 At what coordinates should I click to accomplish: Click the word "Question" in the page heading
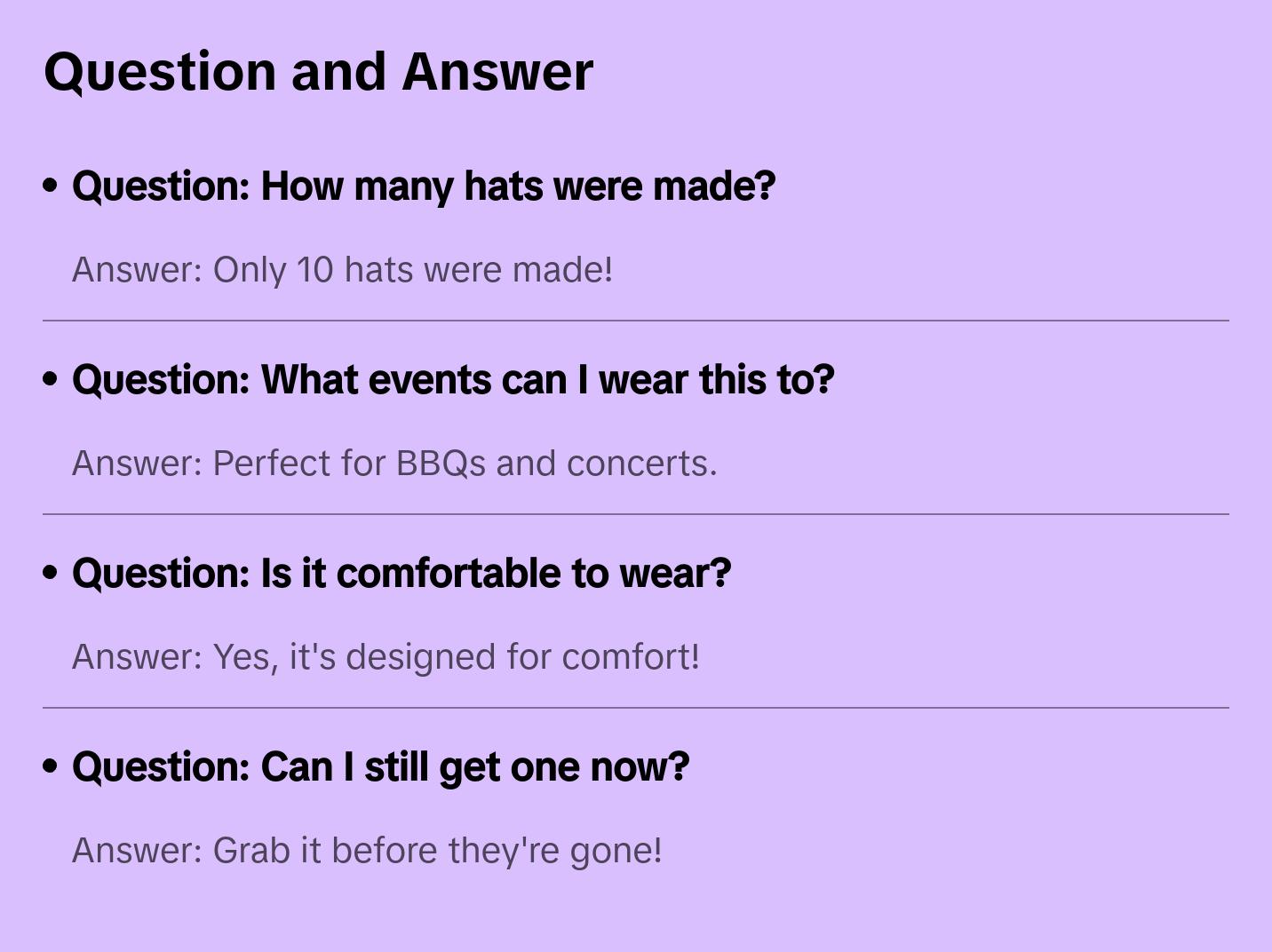tap(160, 71)
